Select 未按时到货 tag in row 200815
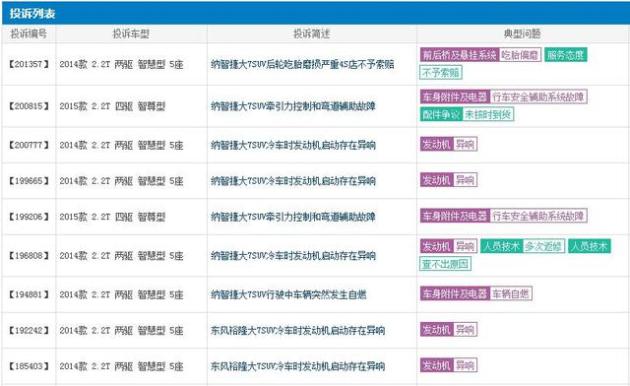Viewport: 630px width, 386px height. [x=488, y=114]
